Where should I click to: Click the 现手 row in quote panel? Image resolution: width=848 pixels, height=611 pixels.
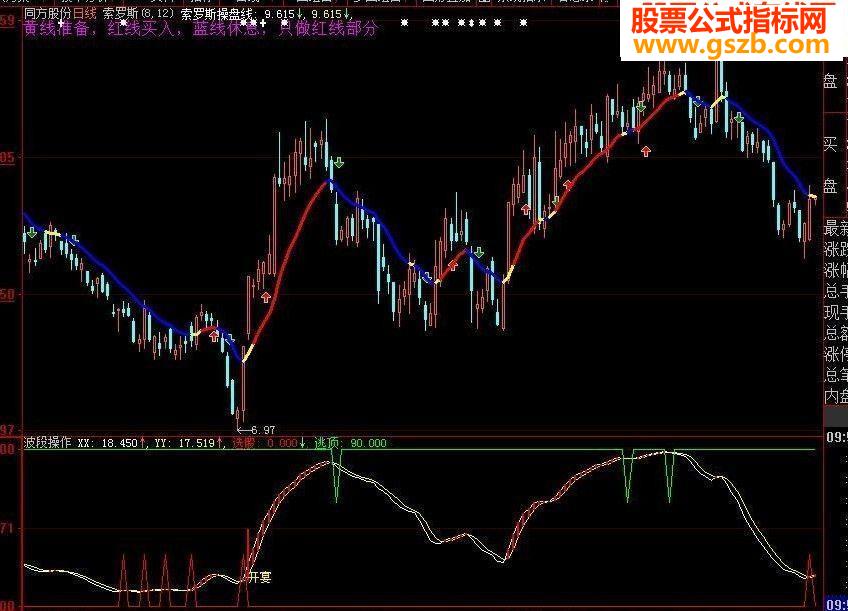point(836,312)
